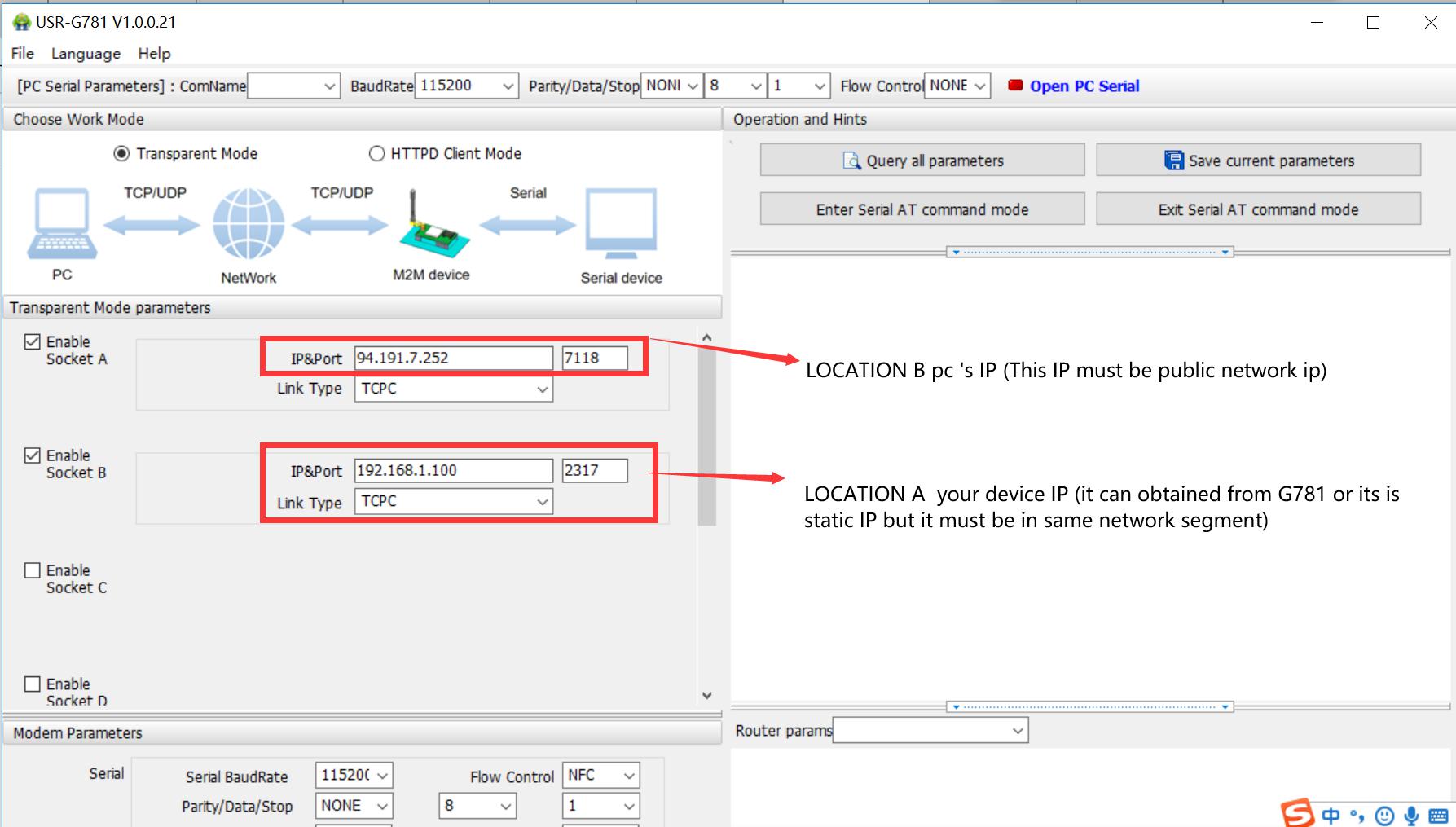Open modem Flow Control NFC dropdown
This screenshot has width=1456, height=827.
[x=600, y=775]
